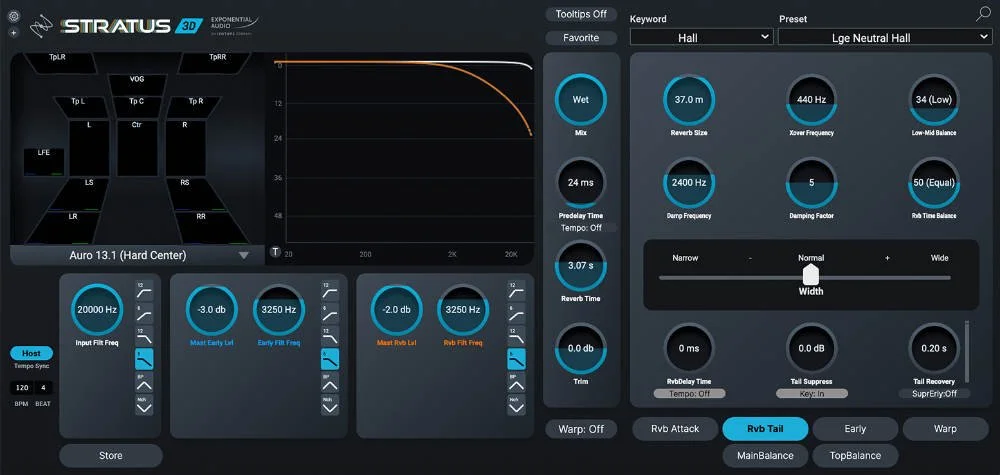Click the search magnifier icon
This screenshot has width=1000, height=475.
pos(983,15)
